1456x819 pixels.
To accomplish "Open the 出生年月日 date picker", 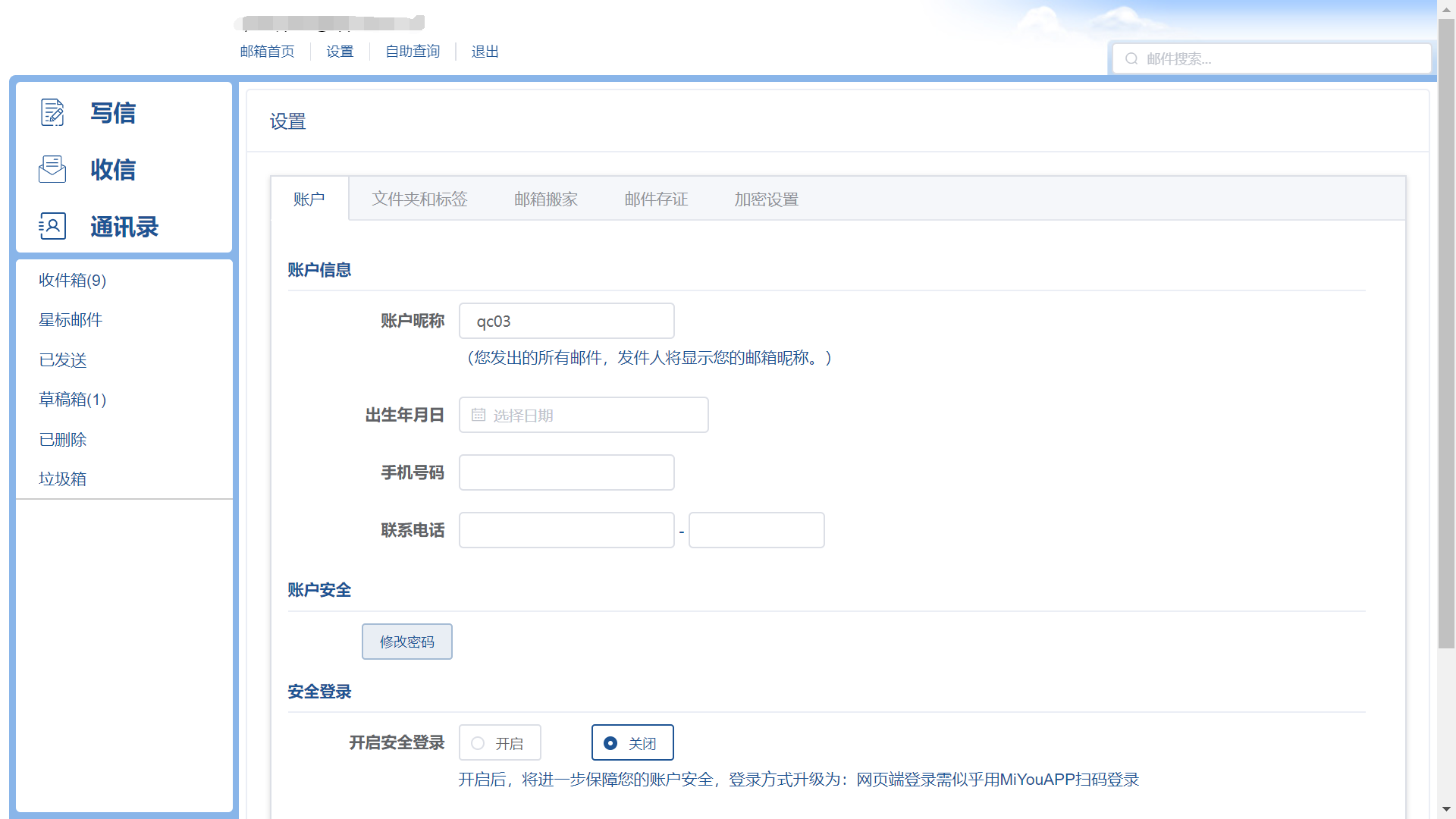I will pos(584,415).
